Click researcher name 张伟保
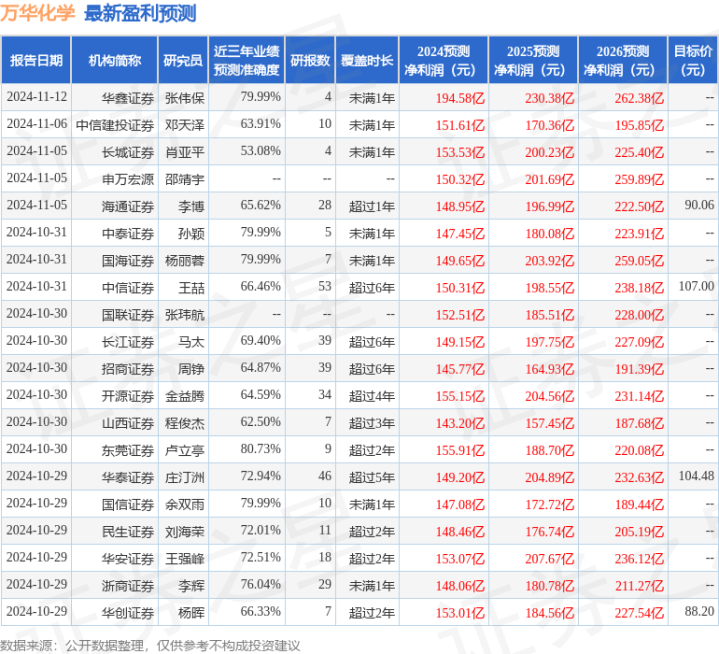The height and width of the screenshot is (654, 719). tap(184, 98)
